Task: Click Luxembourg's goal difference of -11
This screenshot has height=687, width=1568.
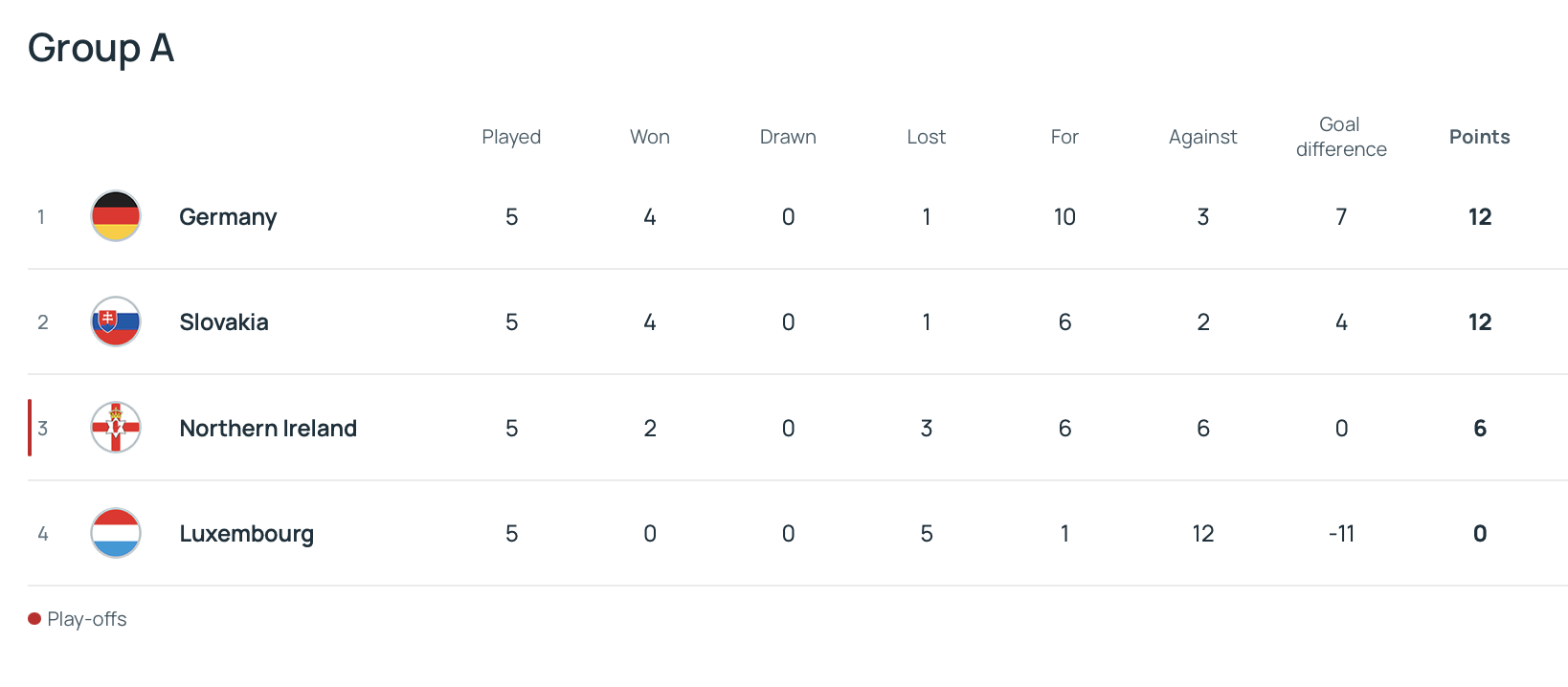Action: click(x=1341, y=534)
